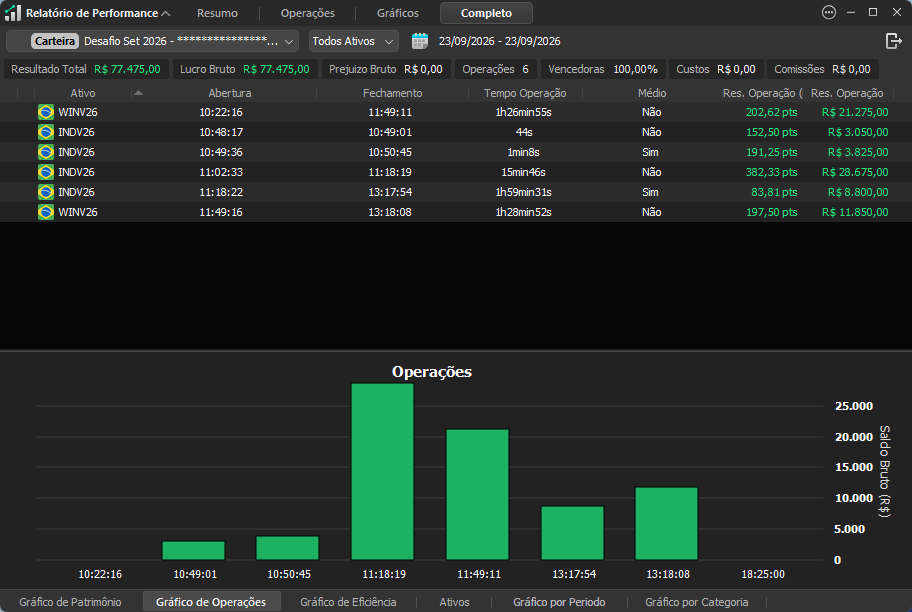The image size is (912, 612).
Task: Switch to the Operações tab
Action: point(308,13)
